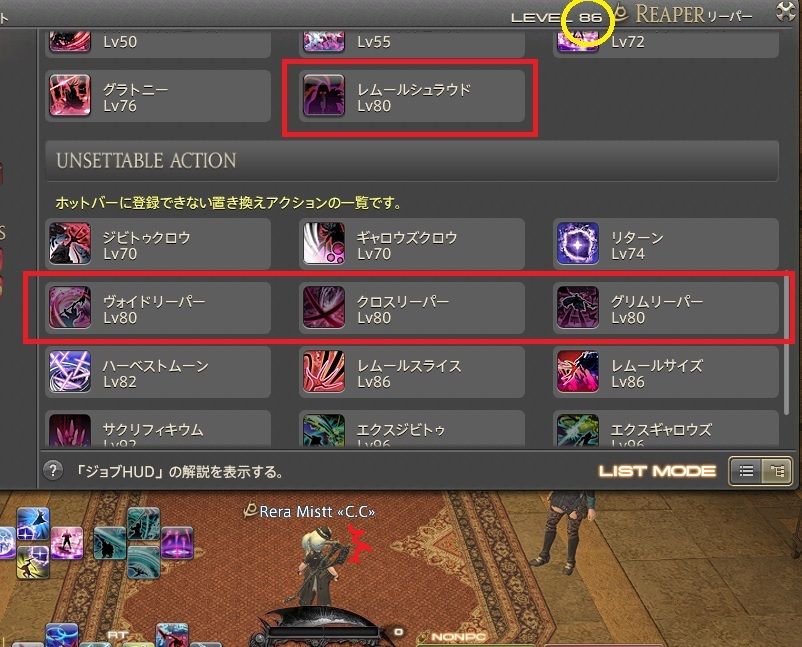Click the ギャロウズクロウ Lv70 action icon

(x=324, y=243)
